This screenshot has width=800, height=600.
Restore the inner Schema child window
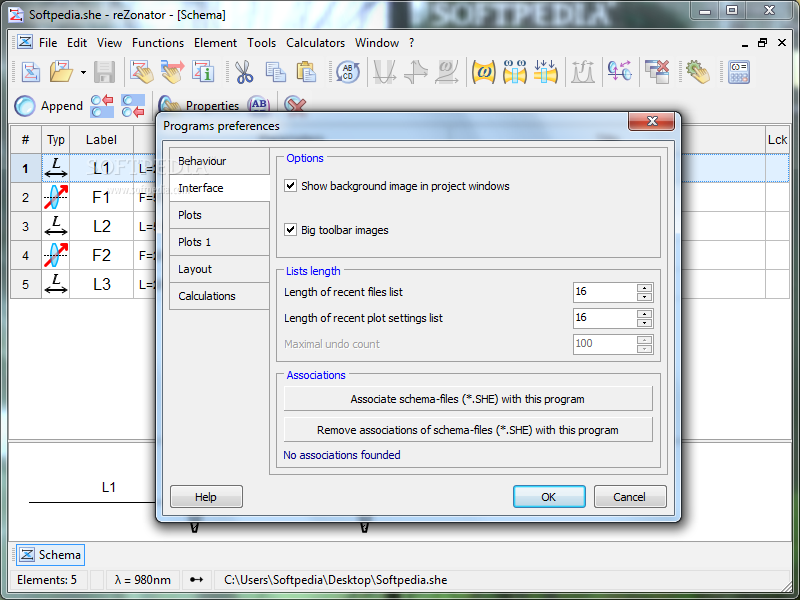762,43
